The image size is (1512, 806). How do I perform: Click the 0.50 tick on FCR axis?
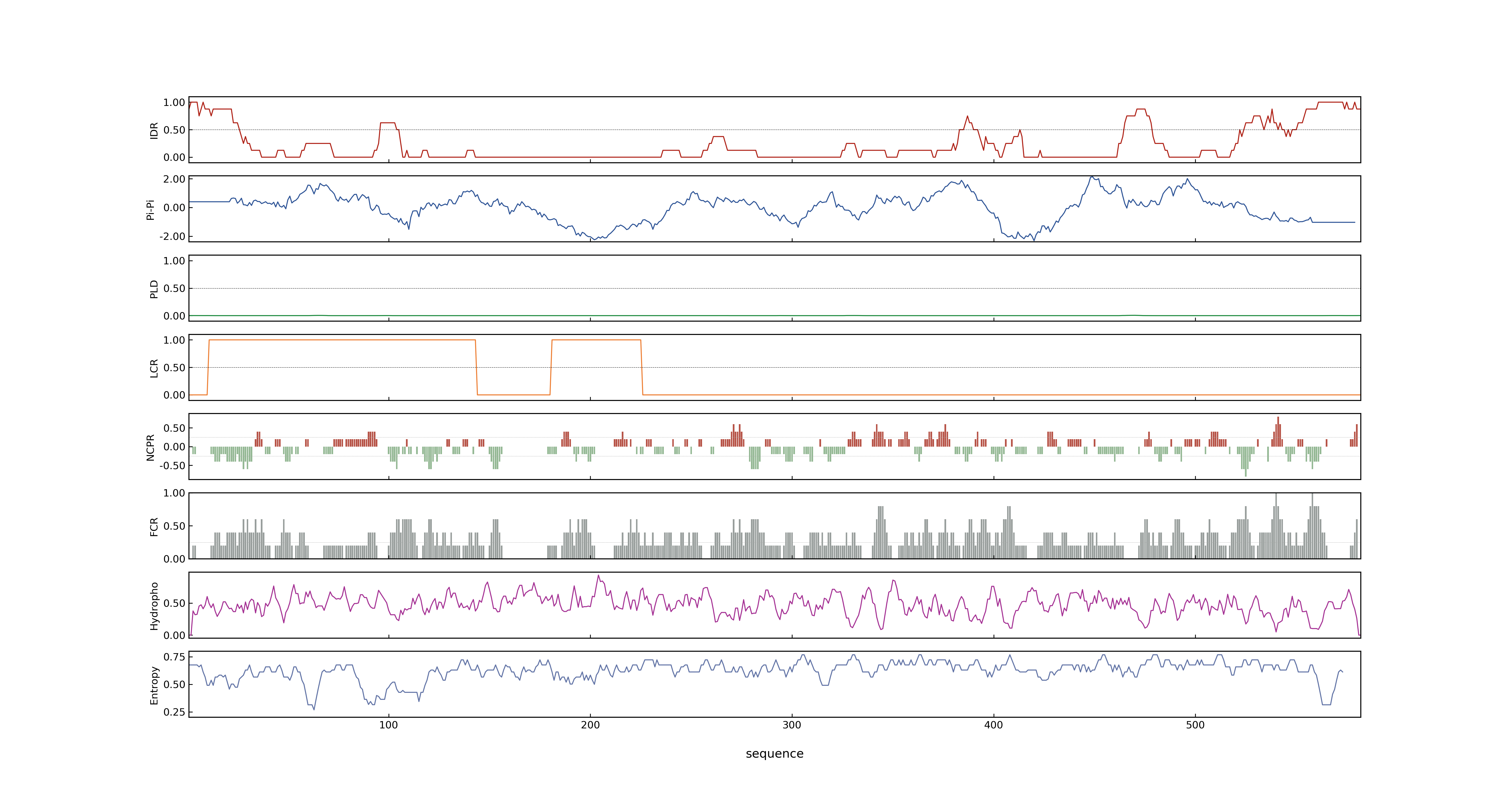pyautogui.click(x=174, y=526)
